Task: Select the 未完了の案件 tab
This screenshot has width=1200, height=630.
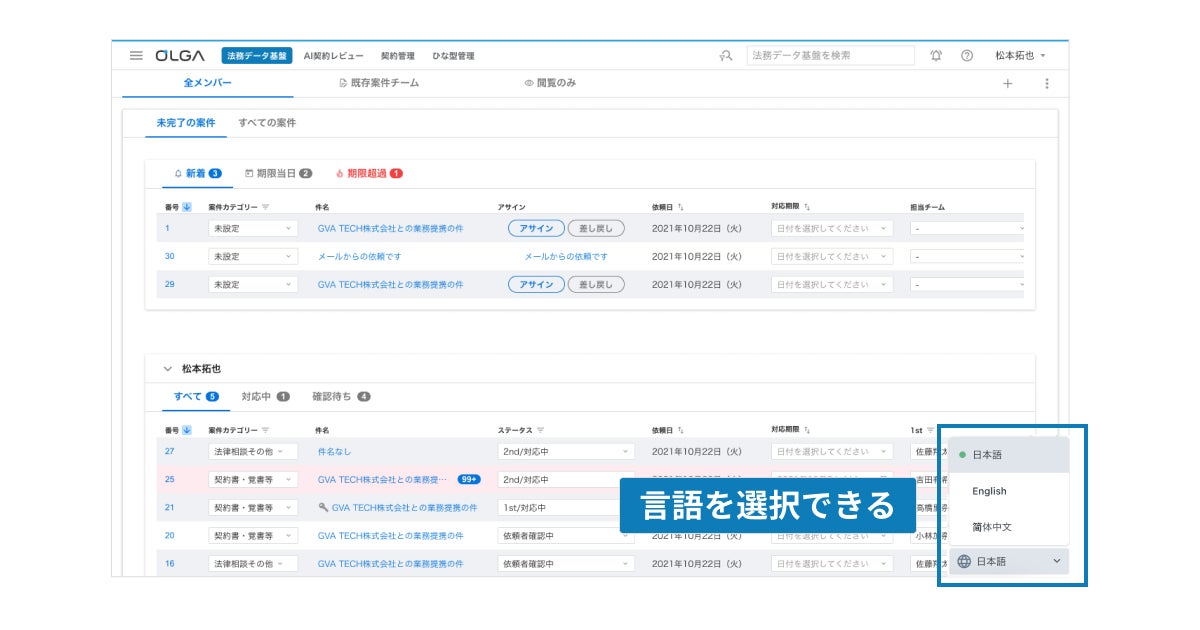Action: click(x=186, y=123)
